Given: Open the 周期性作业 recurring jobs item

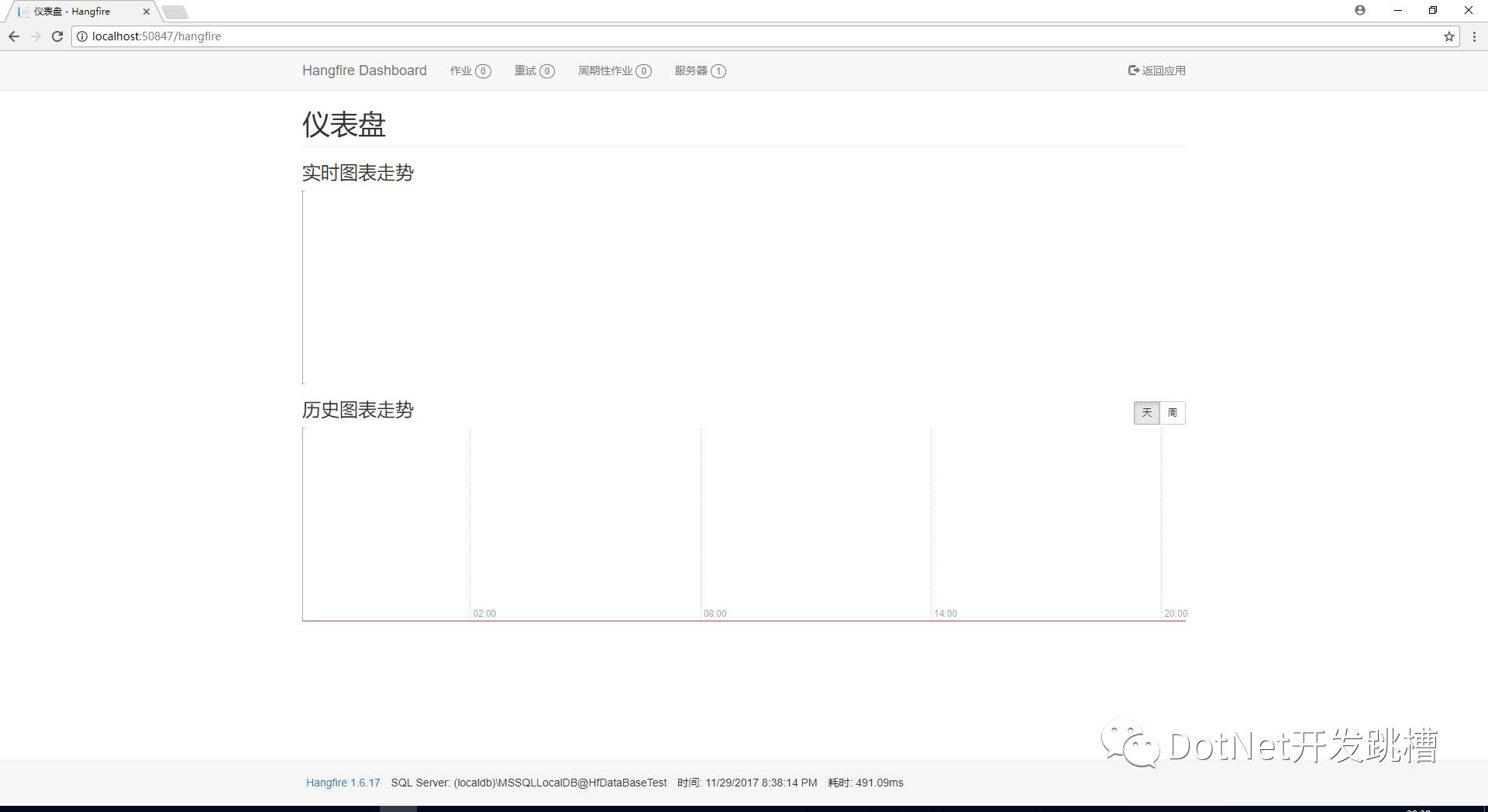Looking at the screenshot, I should tap(615, 71).
